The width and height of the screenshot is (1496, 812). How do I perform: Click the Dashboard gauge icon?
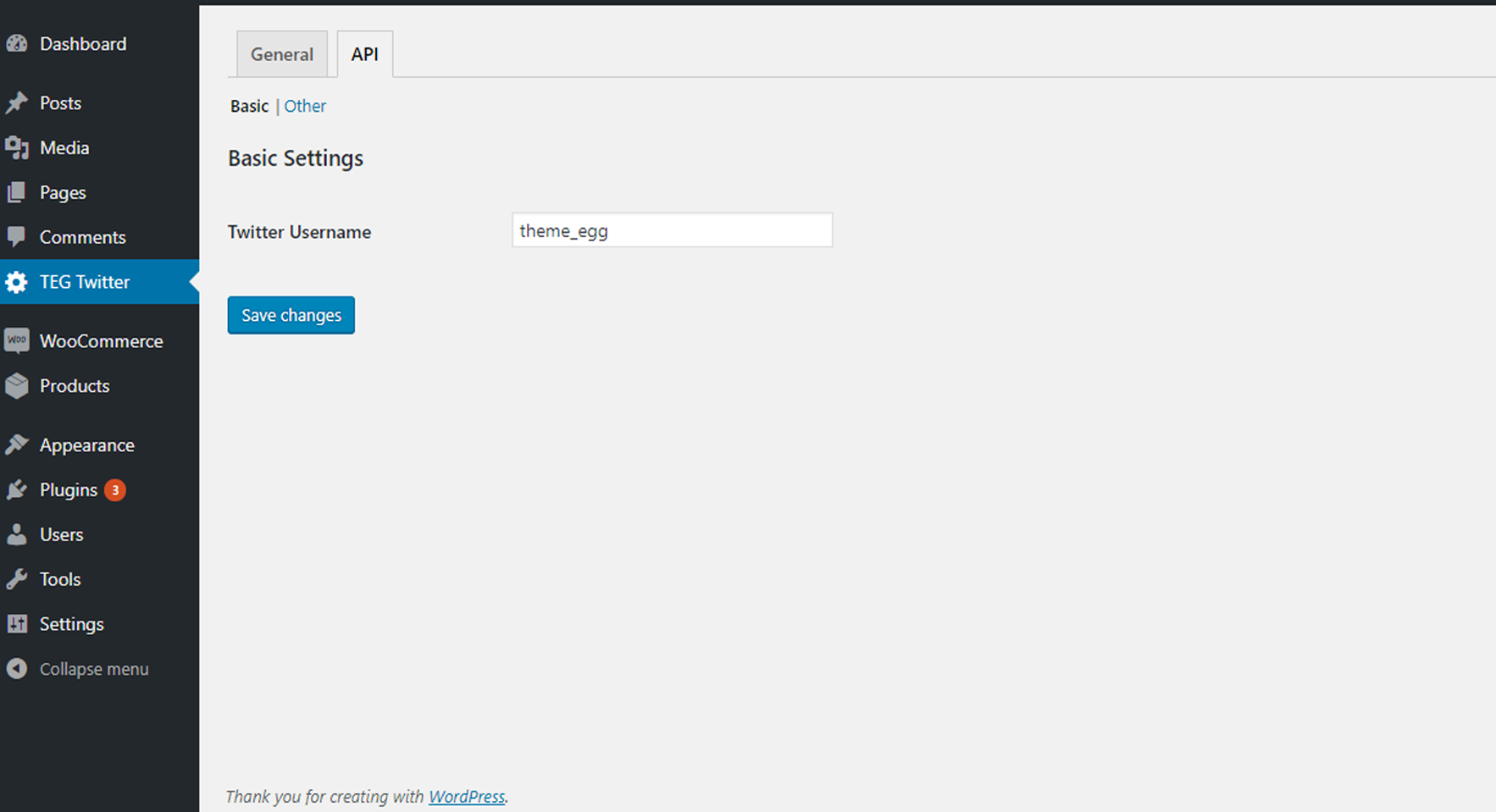tap(17, 44)
